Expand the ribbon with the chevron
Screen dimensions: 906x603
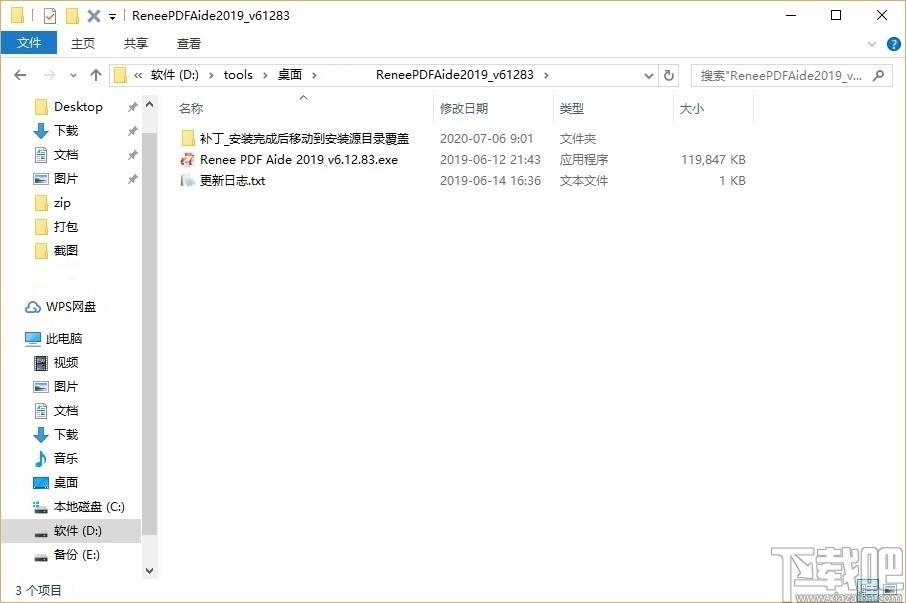(x=872, y=44)
